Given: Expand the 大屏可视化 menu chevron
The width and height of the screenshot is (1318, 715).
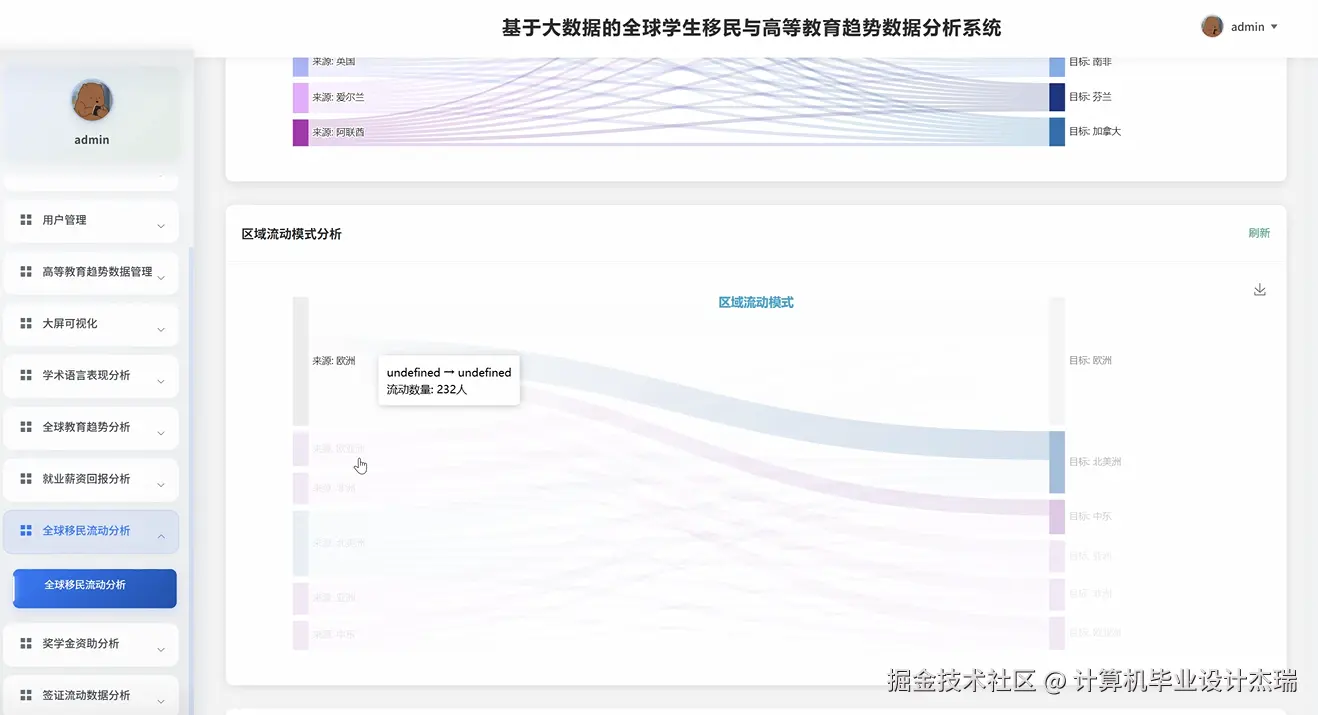Looking at the screenshot, I should pos(161,330).
